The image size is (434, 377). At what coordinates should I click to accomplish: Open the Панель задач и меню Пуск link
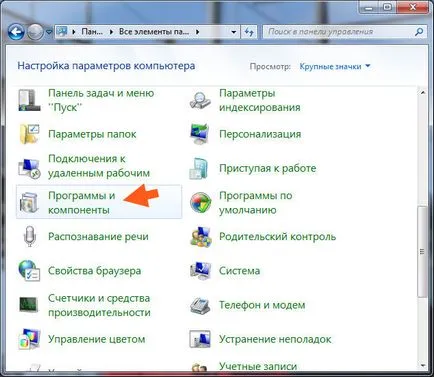pyautogui.click(x=101, y=100)
